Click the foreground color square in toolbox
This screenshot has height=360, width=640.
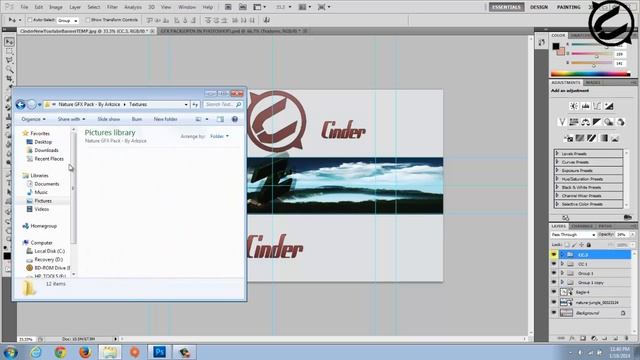click(x=7, y=256)
